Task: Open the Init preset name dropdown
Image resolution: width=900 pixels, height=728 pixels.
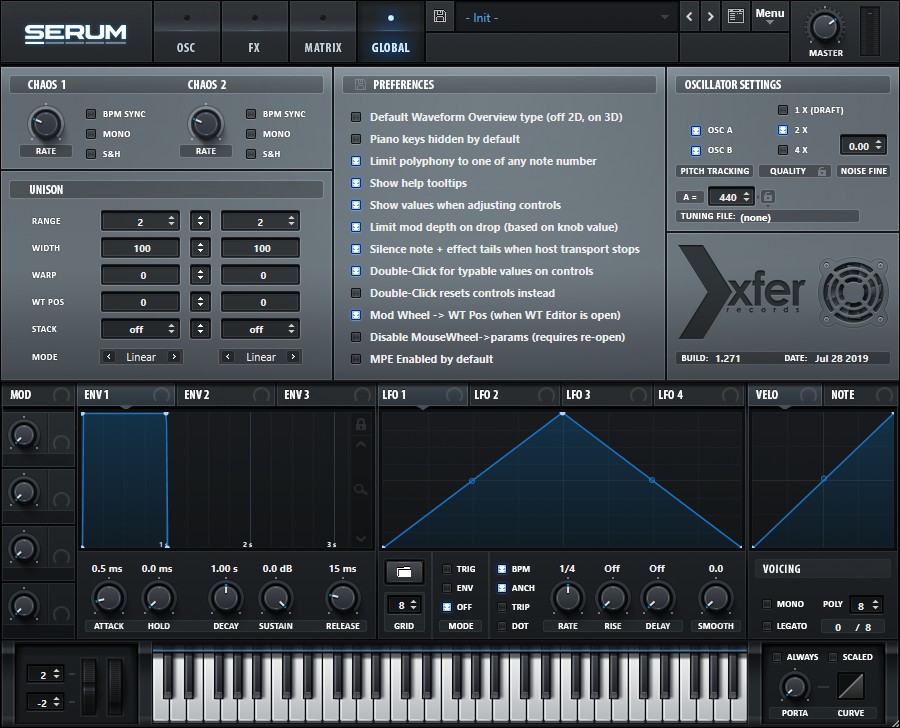Action: [x=566, y=18]
